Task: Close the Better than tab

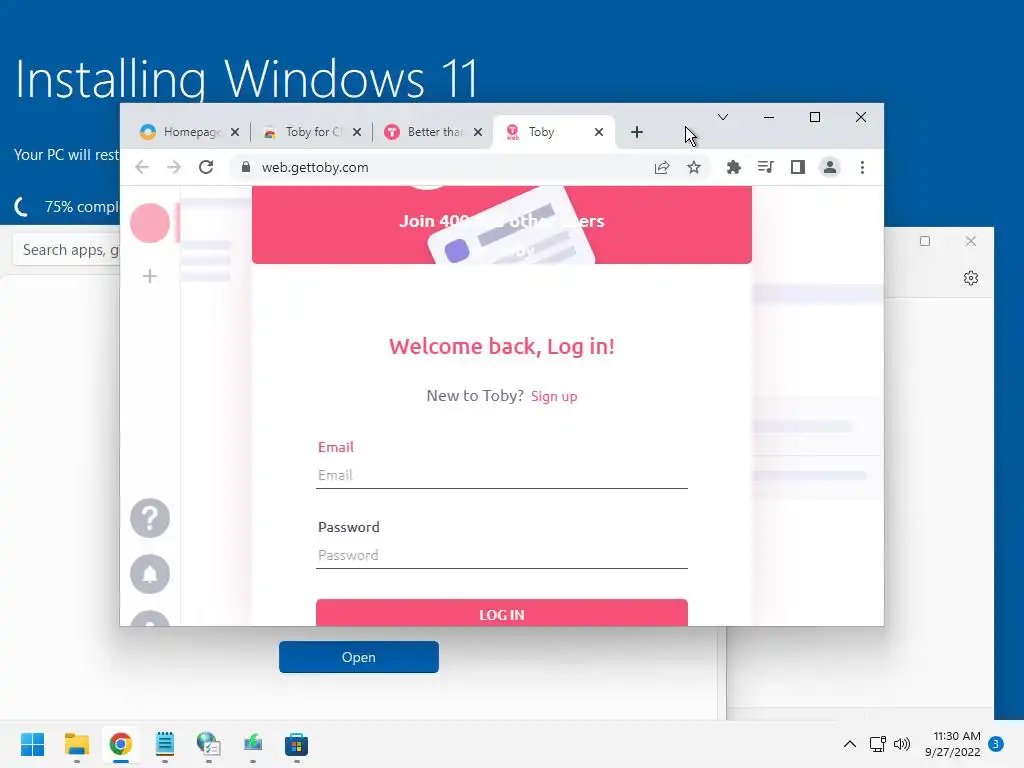Action: point(478,132)
